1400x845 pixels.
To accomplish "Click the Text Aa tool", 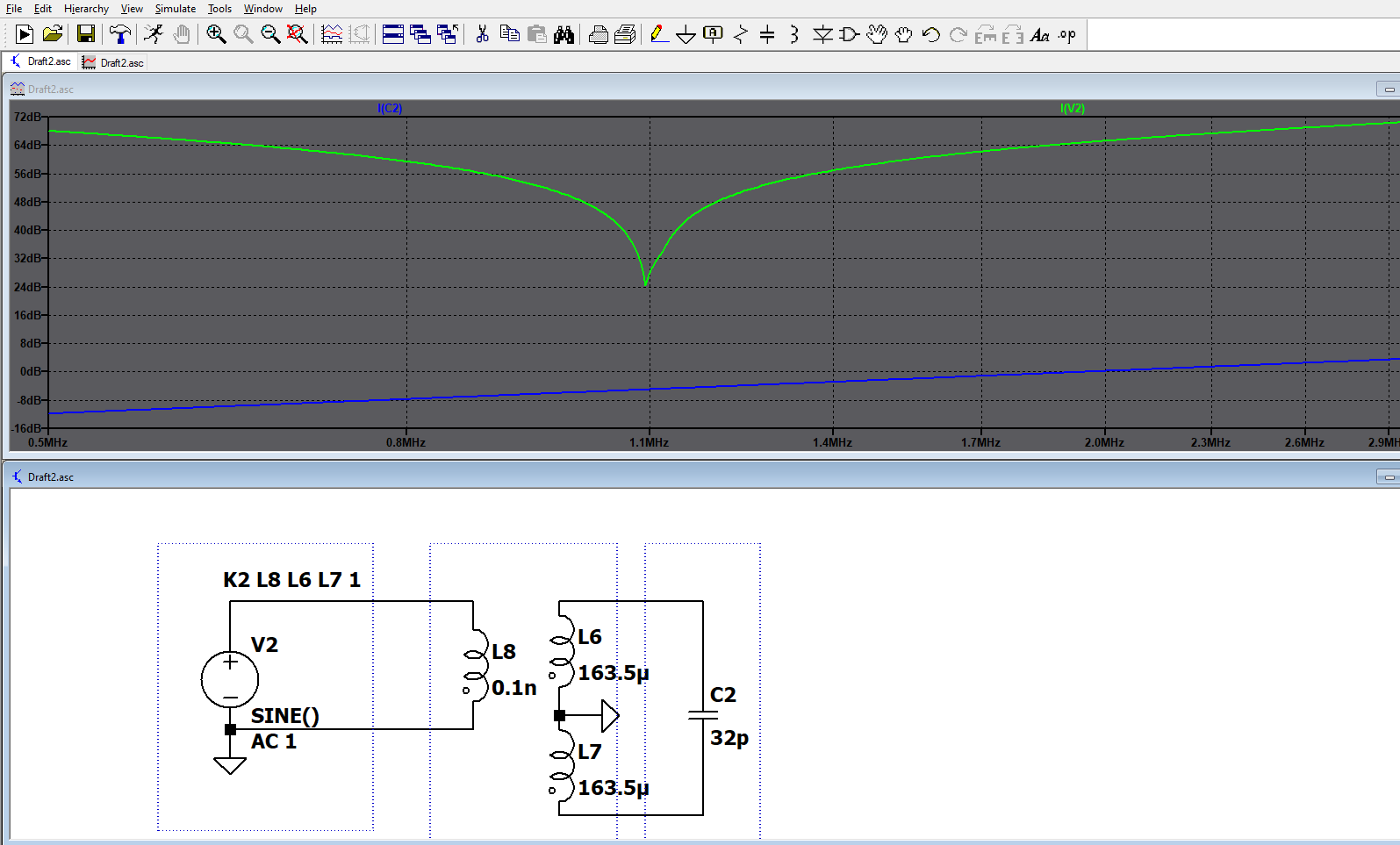I will [1040, 34].
